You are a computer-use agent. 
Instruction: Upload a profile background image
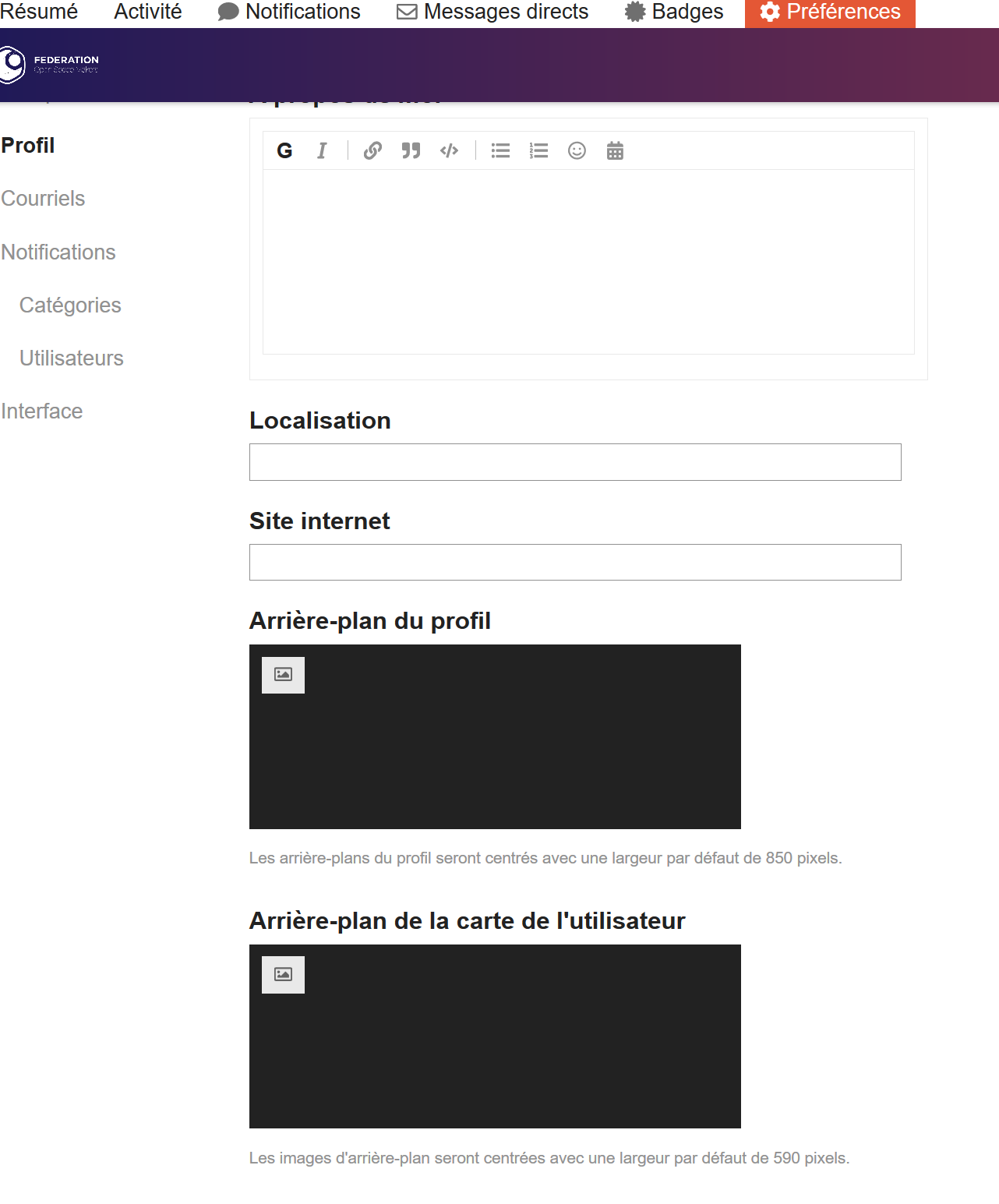(x=283, y=675)
